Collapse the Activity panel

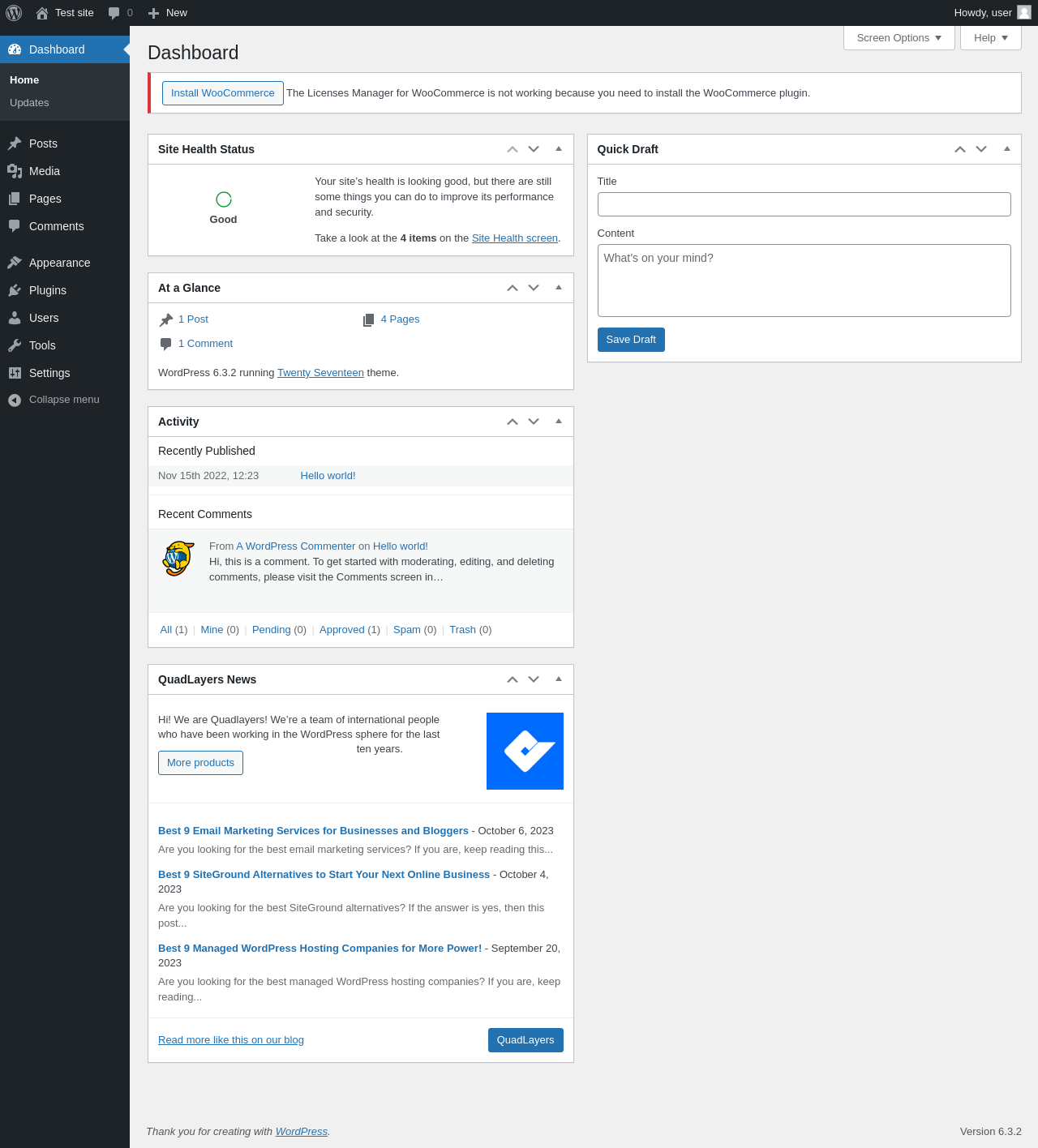559,422
